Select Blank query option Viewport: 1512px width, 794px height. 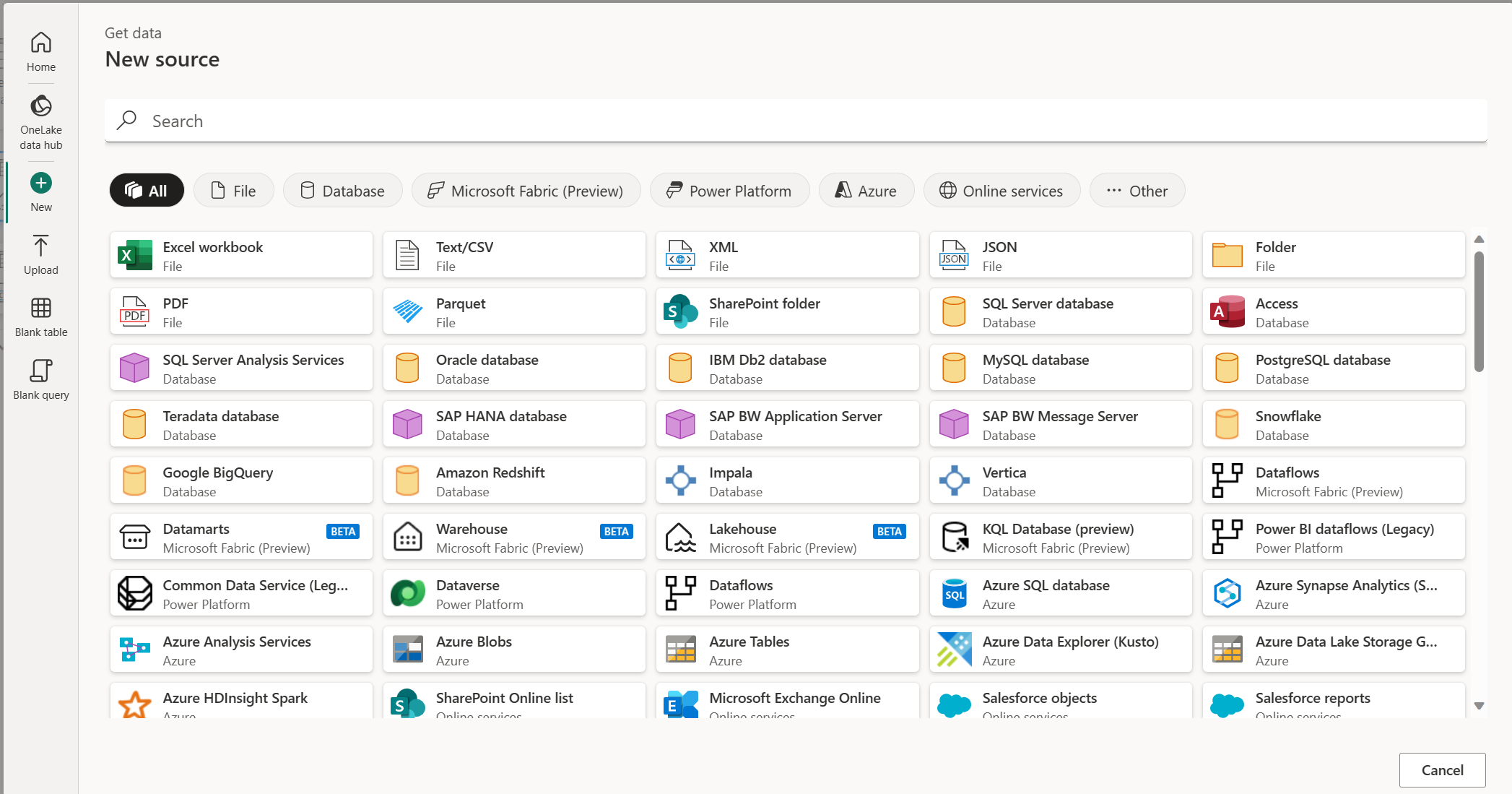(41, 379)
